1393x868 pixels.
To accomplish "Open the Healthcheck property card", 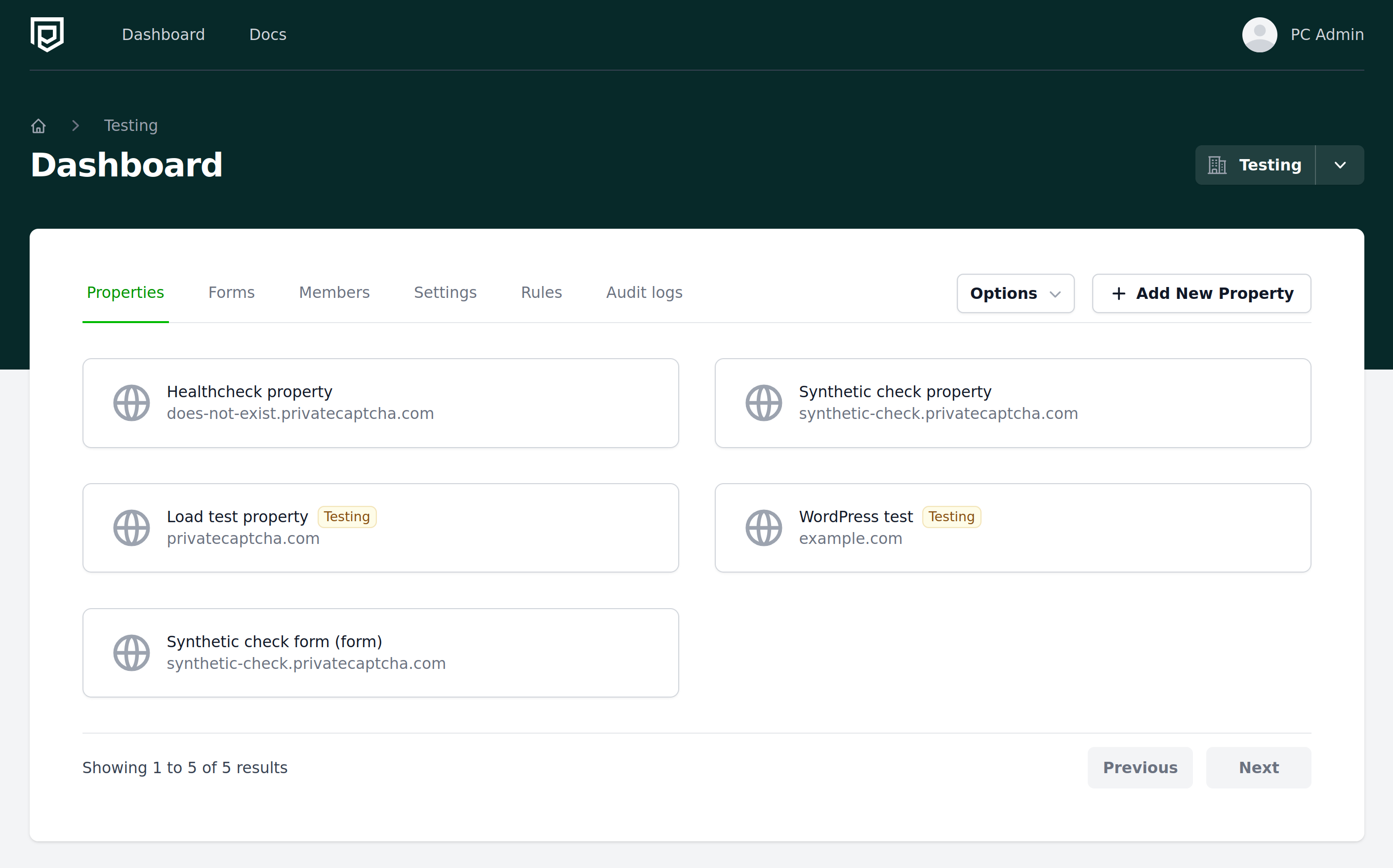I will (380, 403).
